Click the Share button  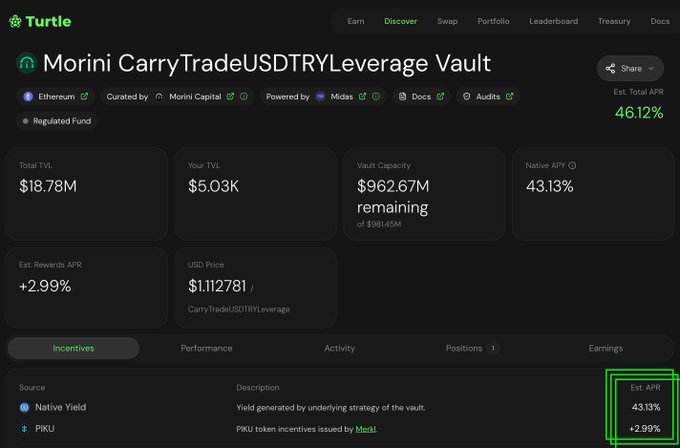coord(630,69)
